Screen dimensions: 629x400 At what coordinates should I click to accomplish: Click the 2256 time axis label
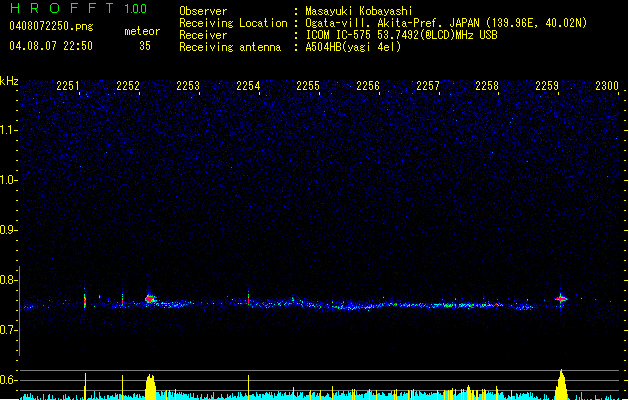(368, 86)
